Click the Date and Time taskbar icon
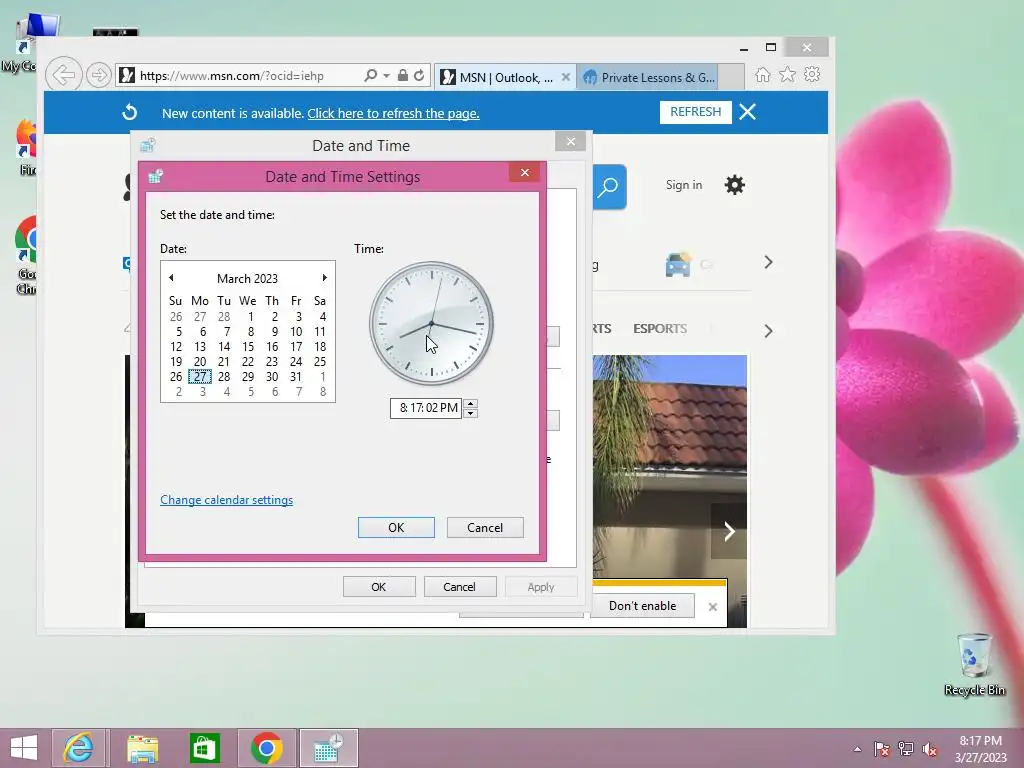The image size is (1024, 768). tap(328, 748)
